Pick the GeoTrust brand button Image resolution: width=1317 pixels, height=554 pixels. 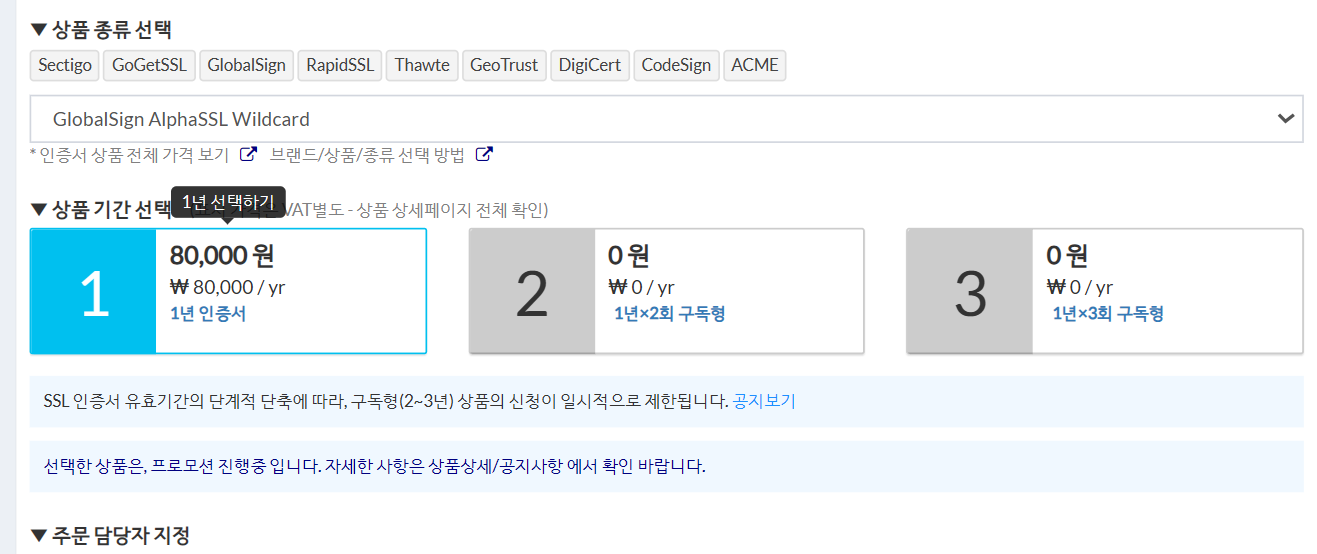(504, 65)
